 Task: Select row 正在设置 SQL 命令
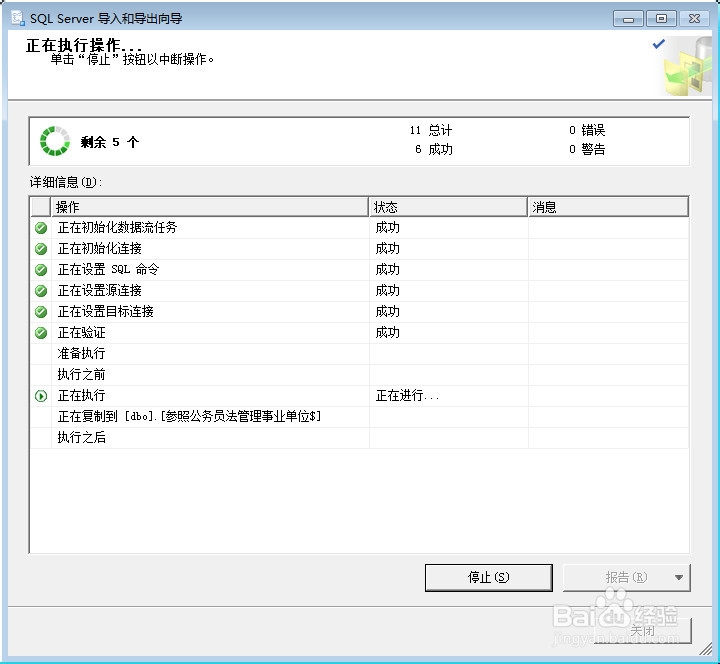[359, 270]
